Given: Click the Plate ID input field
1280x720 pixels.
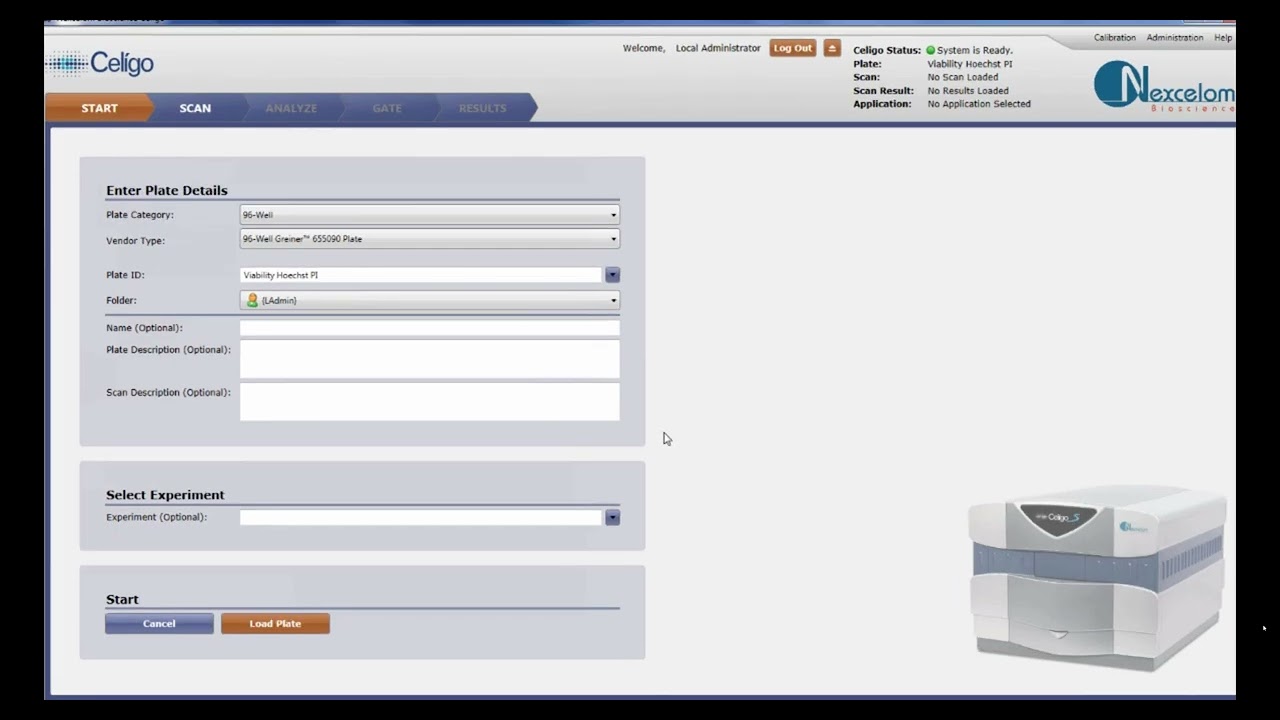Looking at the screenshot, I should pos(421,275).
